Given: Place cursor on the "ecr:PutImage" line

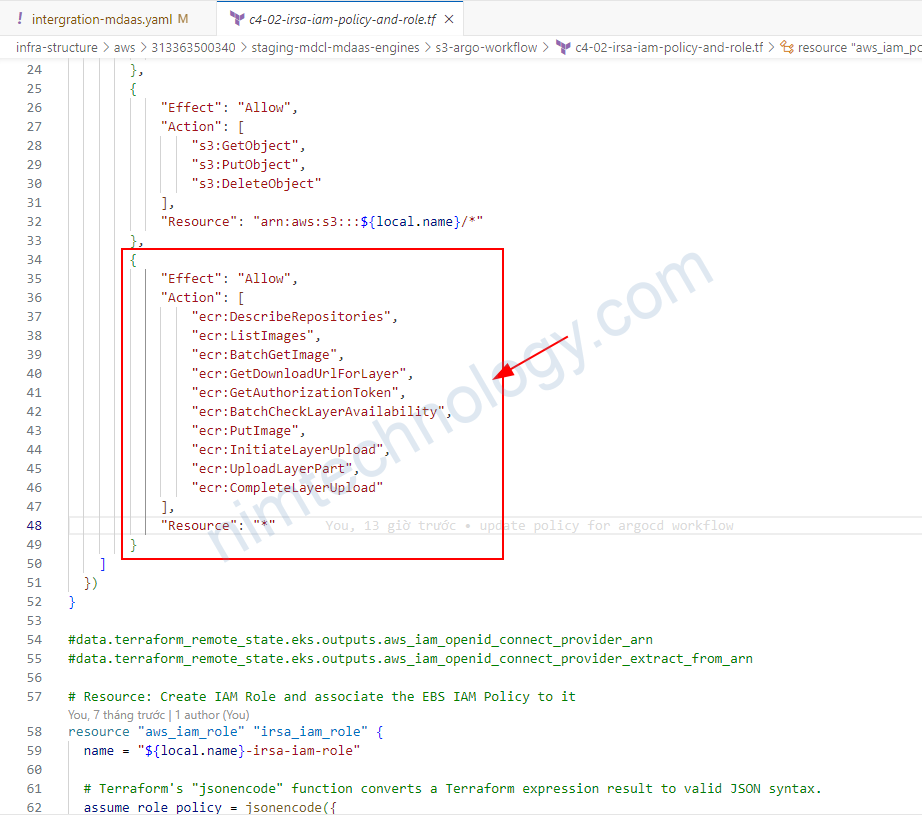Looking at the screenshot, I should 246,430.
